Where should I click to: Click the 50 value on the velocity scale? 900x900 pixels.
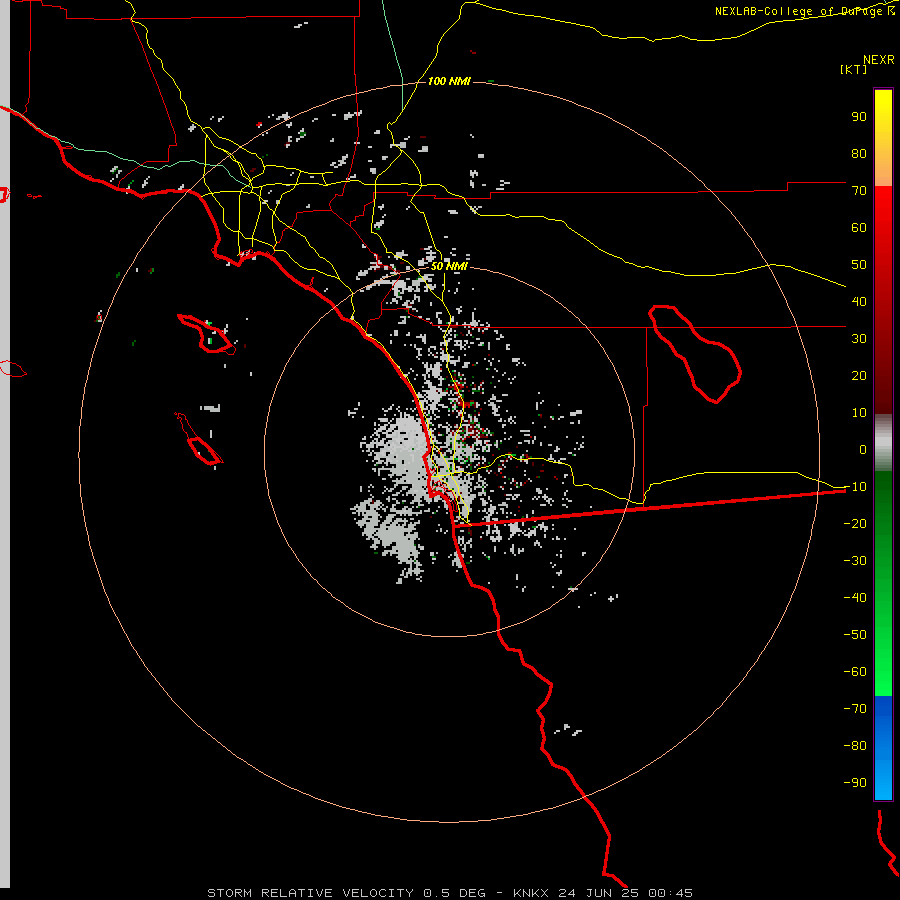pyautogui.click(x=859, y=265)
